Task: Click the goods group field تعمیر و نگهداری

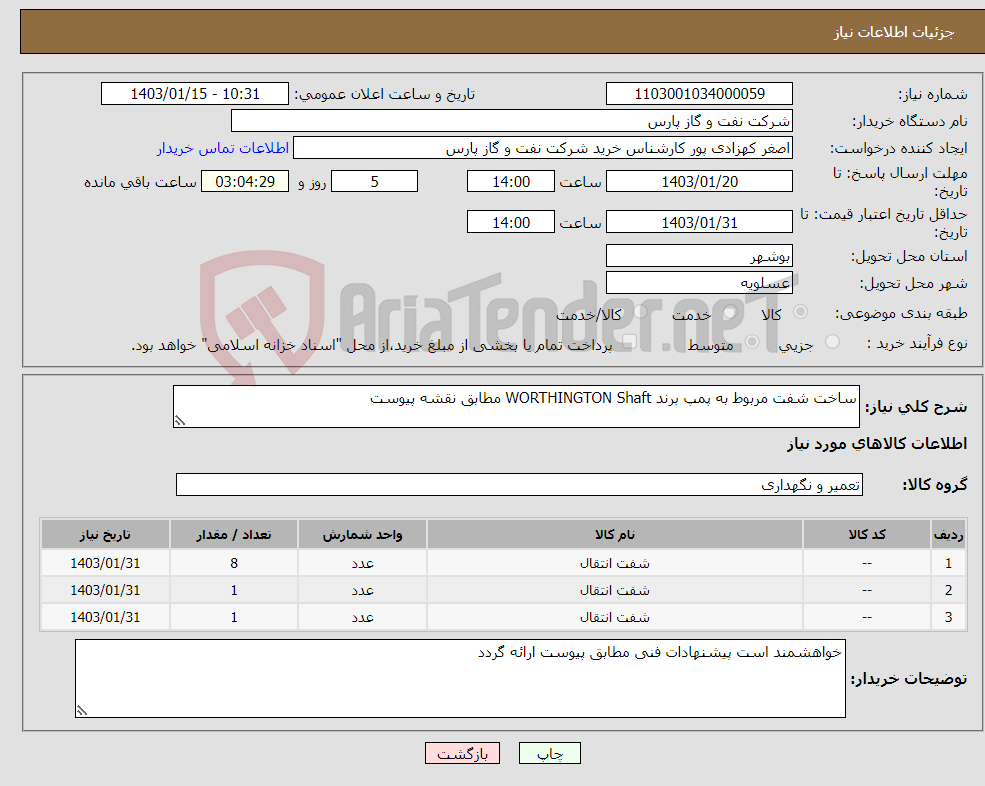Action: (x=520, y=484)
